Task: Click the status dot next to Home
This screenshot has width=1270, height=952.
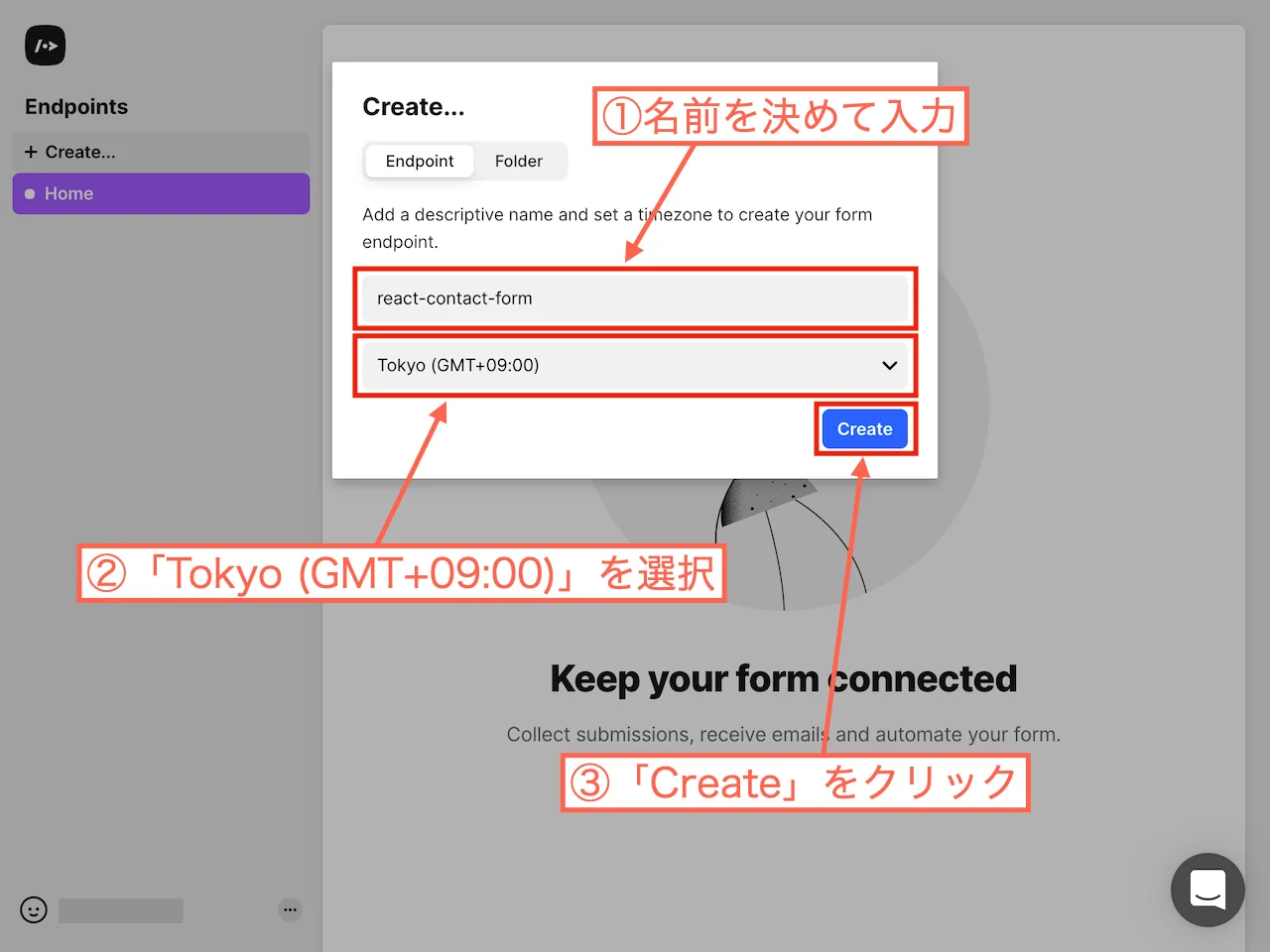Action: tap(31, 193)
